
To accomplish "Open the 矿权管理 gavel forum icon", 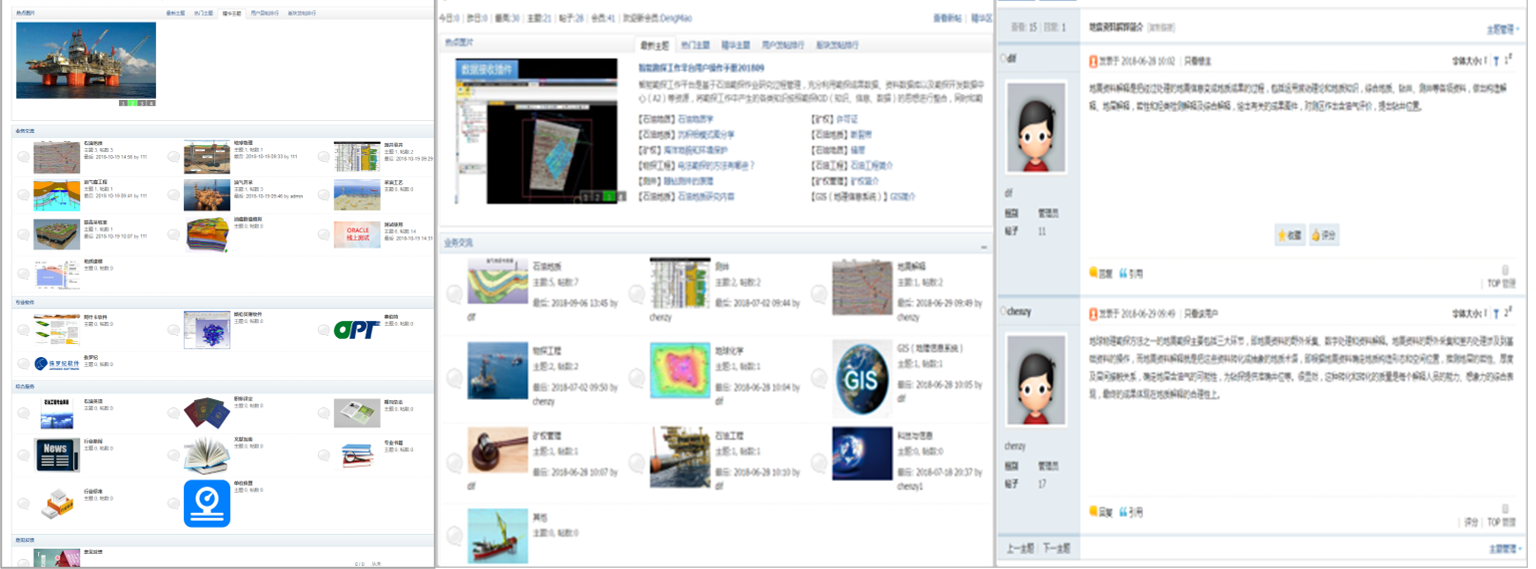I will point(498,450).
